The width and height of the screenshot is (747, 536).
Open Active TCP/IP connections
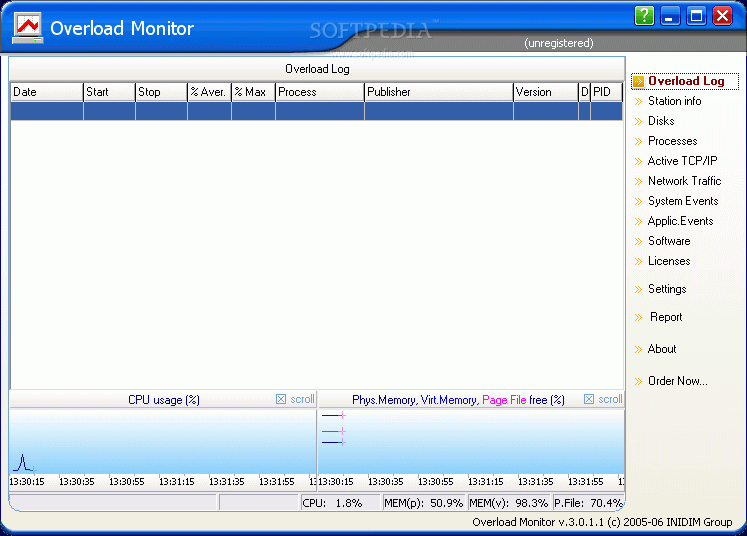coord(682,161)
